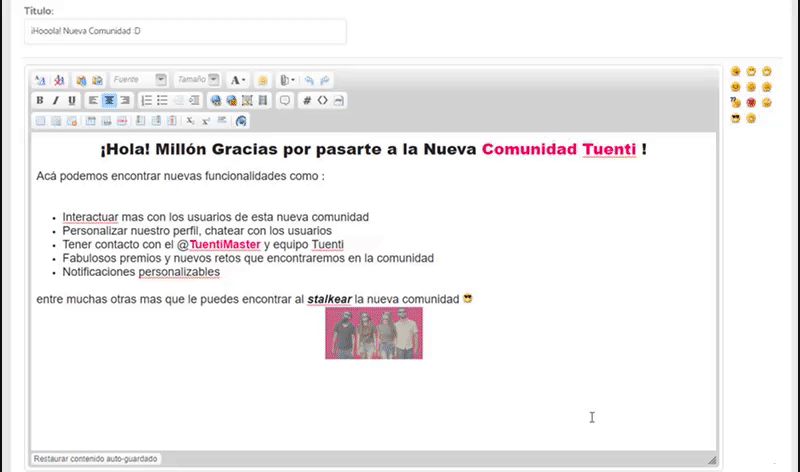Switch the editor mode with the A/A icon
This screenshot has height=472, width=800.
[40, 80]
